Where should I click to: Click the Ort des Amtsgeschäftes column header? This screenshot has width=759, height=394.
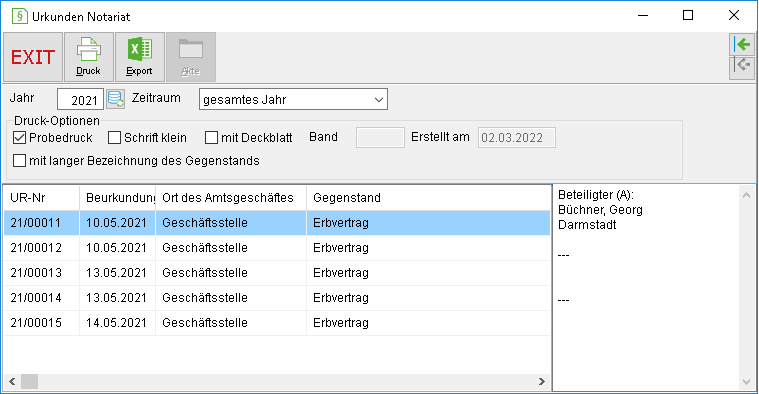[x=231, y=197]
